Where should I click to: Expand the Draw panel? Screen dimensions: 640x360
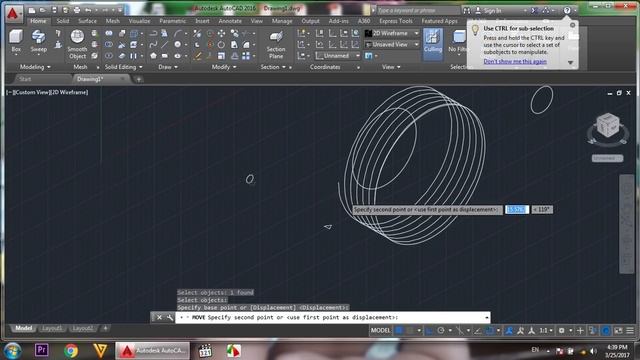coord(168,67)
